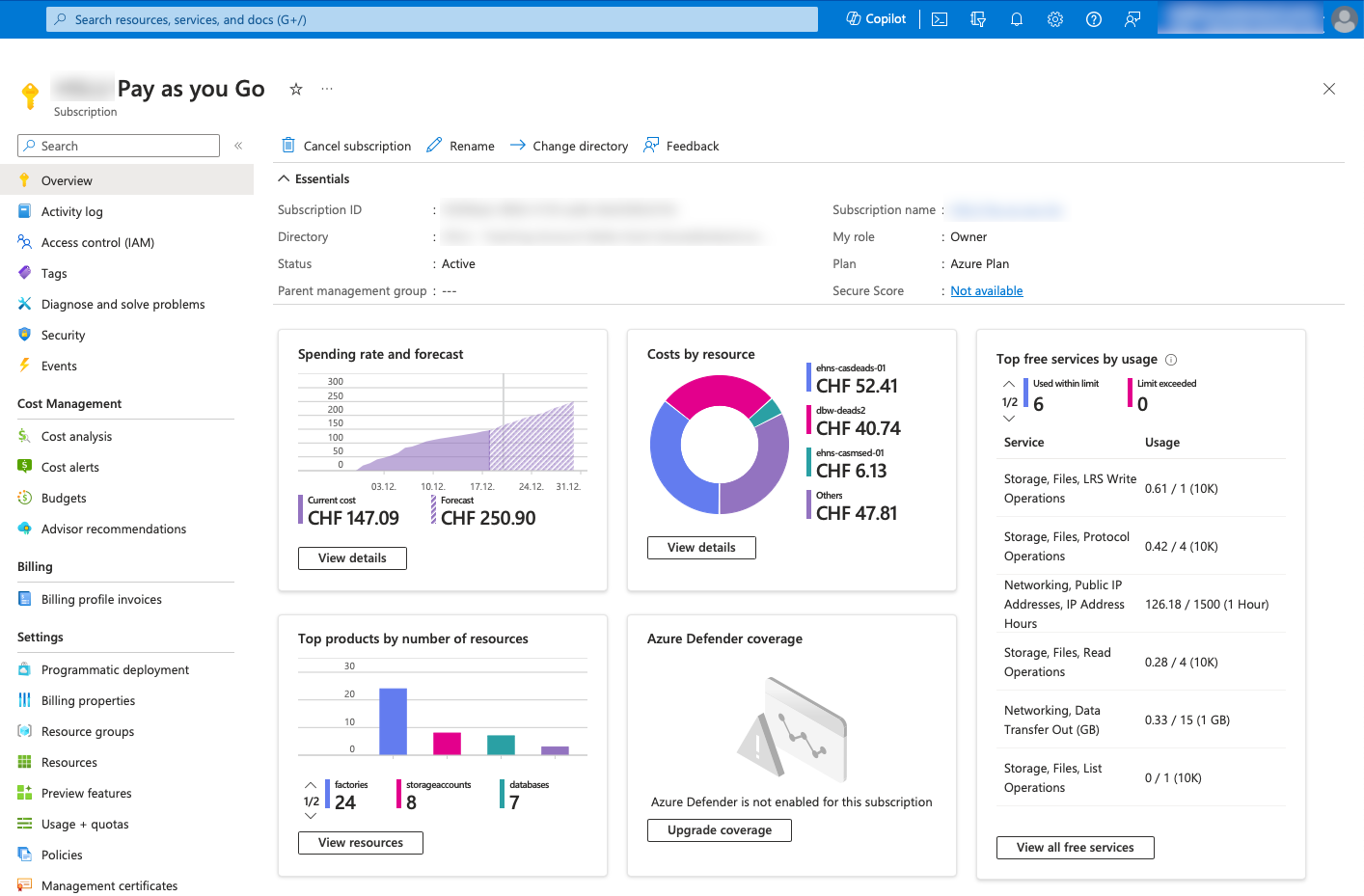
Task: Click the Copilot button
Action: 876,19
